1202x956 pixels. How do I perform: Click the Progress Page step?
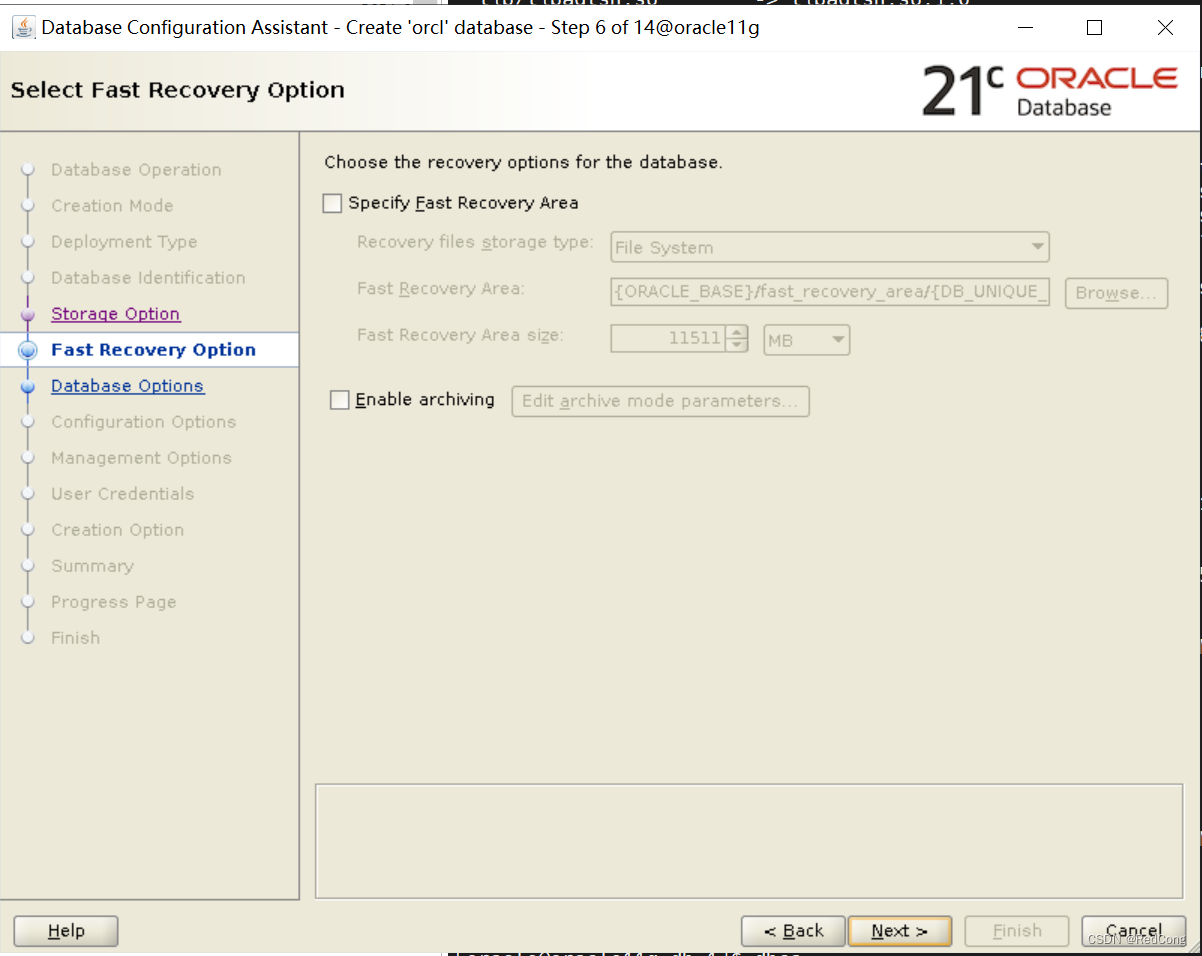point(114,602)
